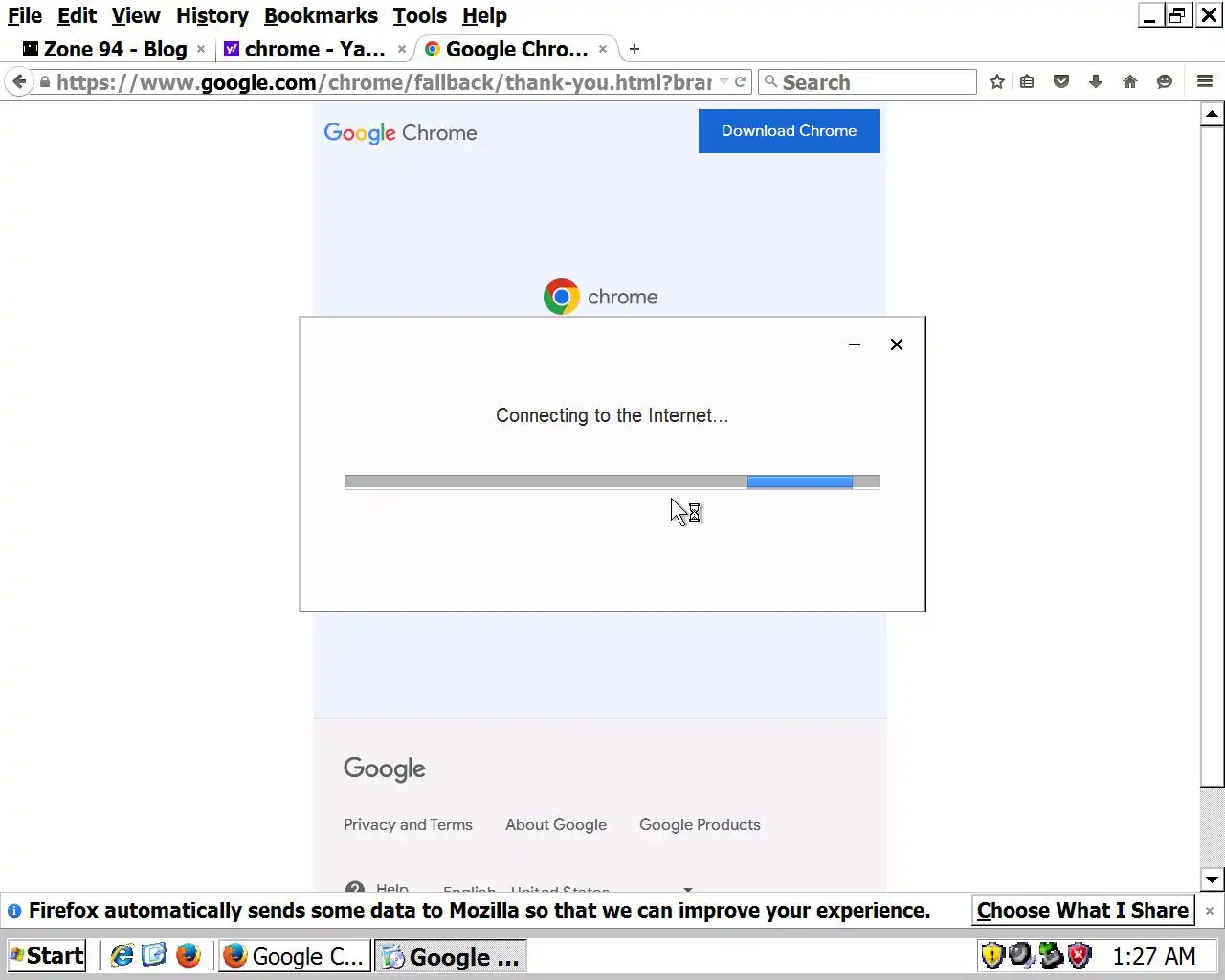
Task: Switch to Google C... Firefox taskbar button
Action: [x=294, y=955]
